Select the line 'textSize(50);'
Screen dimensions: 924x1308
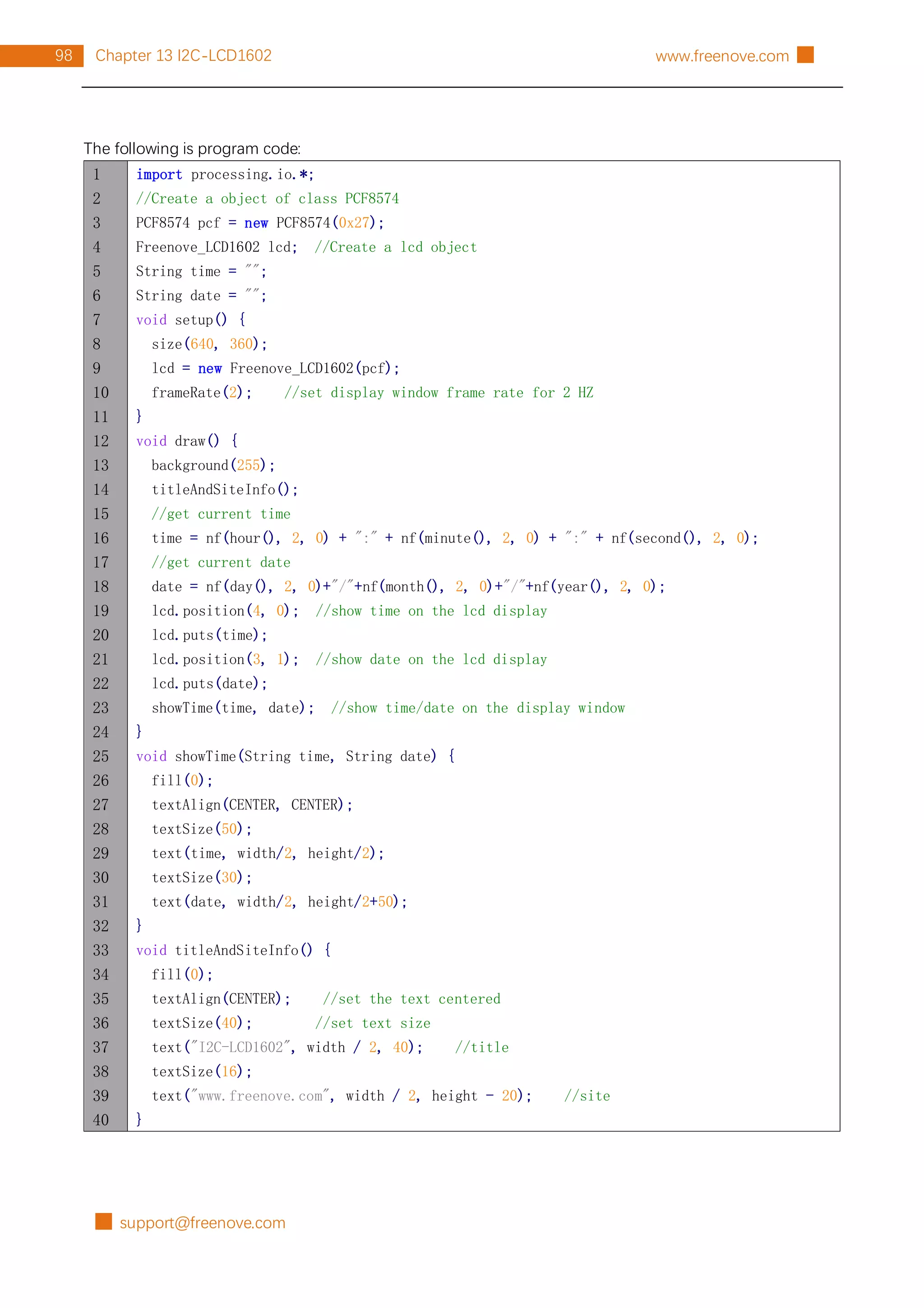202,829
